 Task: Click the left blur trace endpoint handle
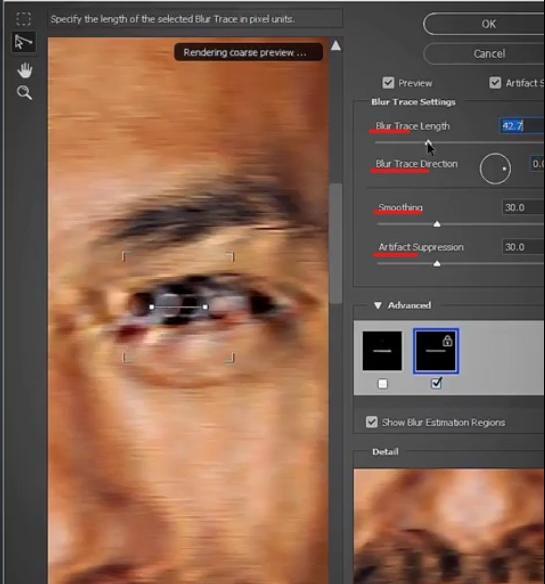pos(152,307)
